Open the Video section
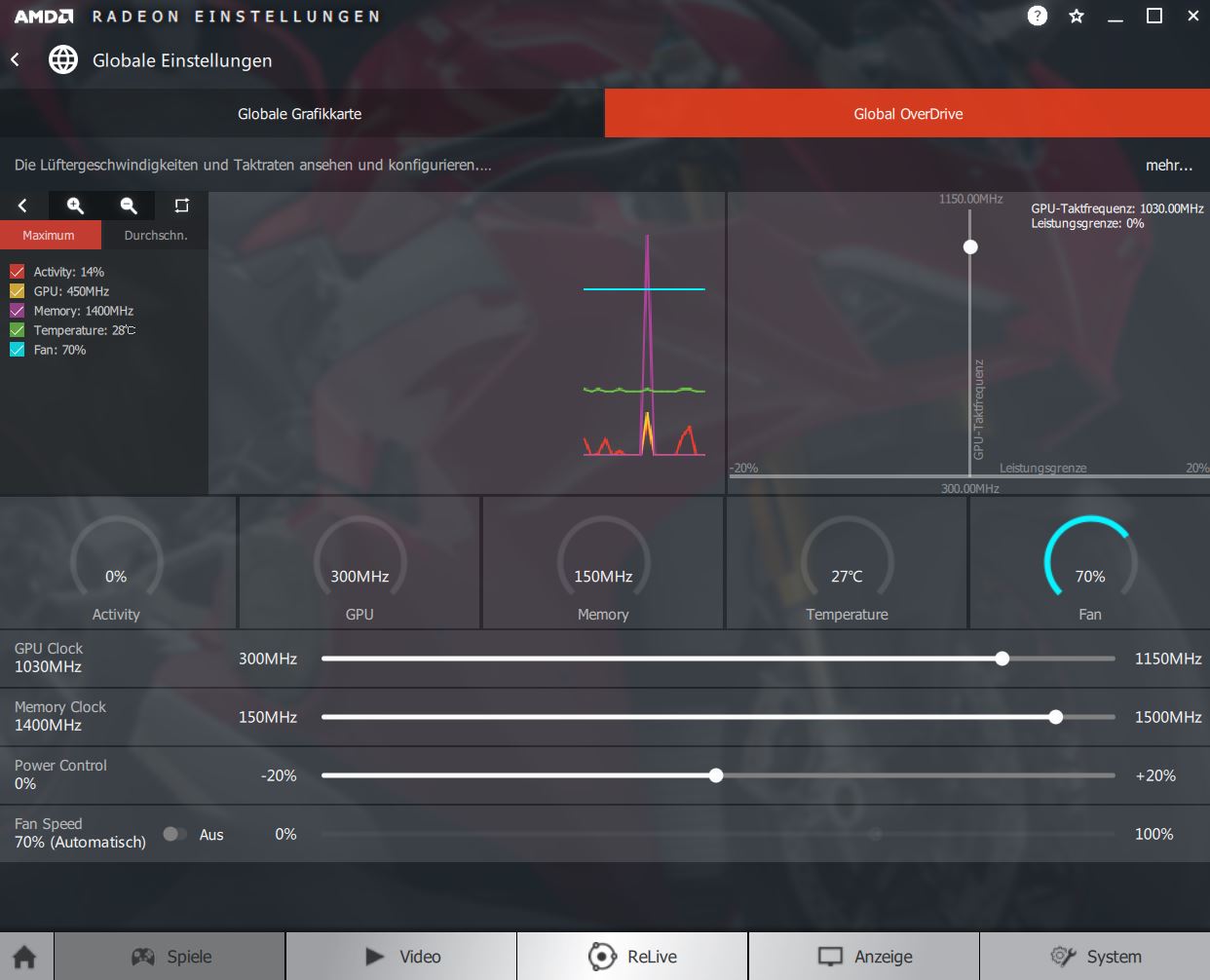1210x980 pixels. [401, 957]
